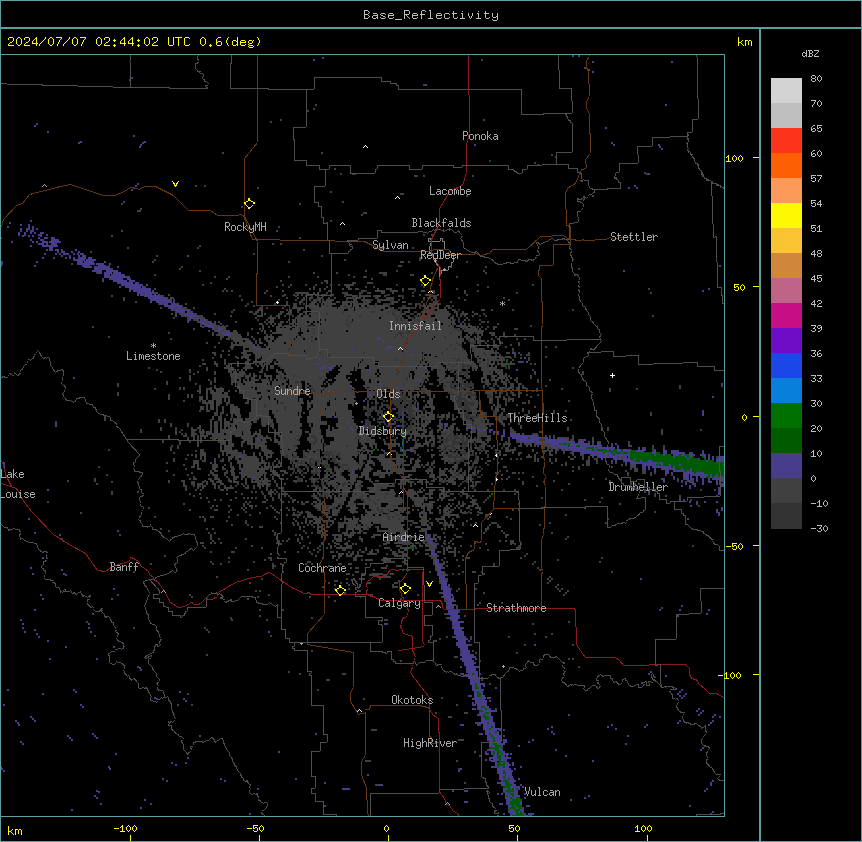
Task: Select the blue 33-36 dBZ swatch
Action: click(x=786, y=365)
